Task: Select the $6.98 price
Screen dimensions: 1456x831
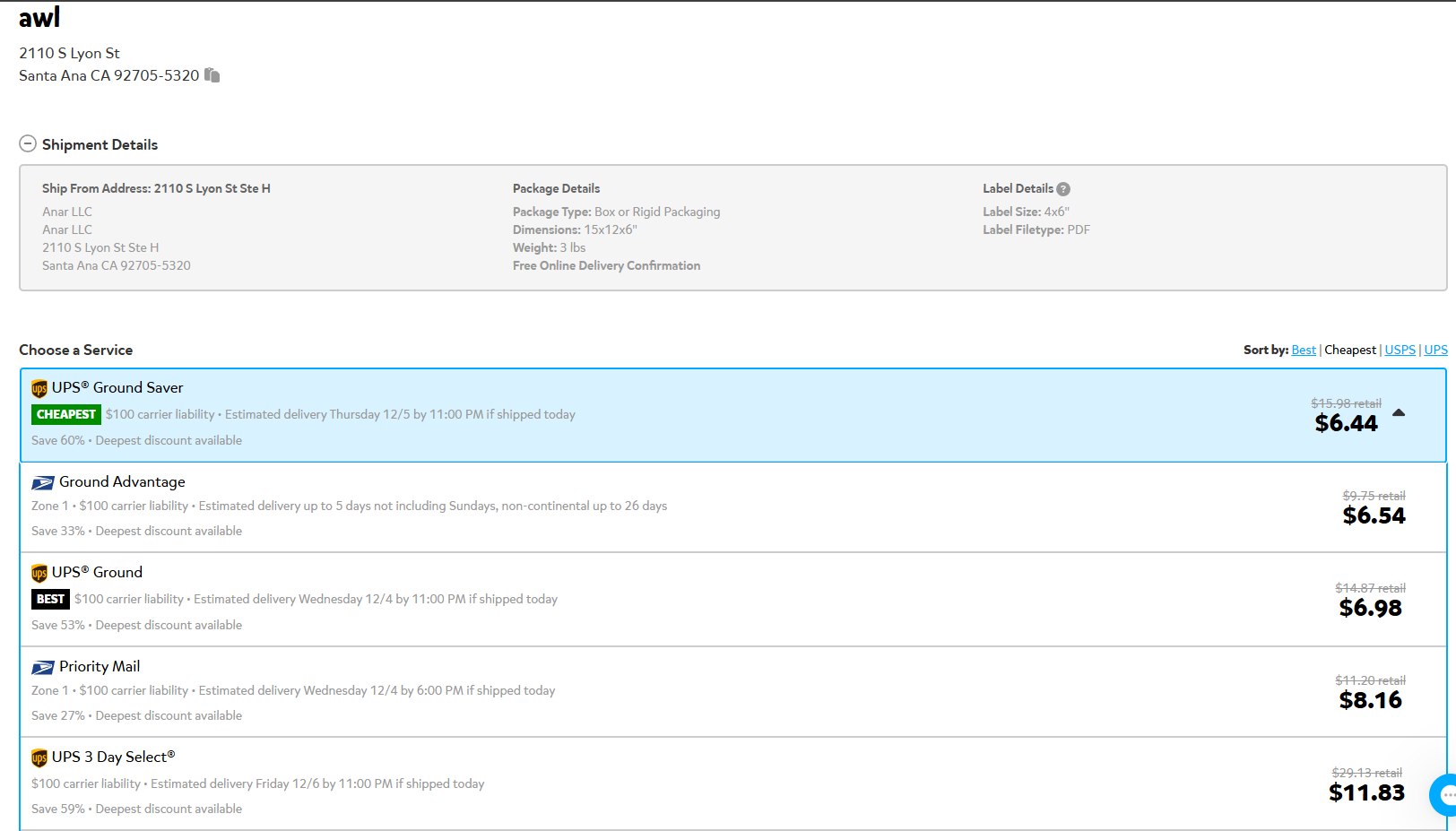Action: (x=1370, y=608)
